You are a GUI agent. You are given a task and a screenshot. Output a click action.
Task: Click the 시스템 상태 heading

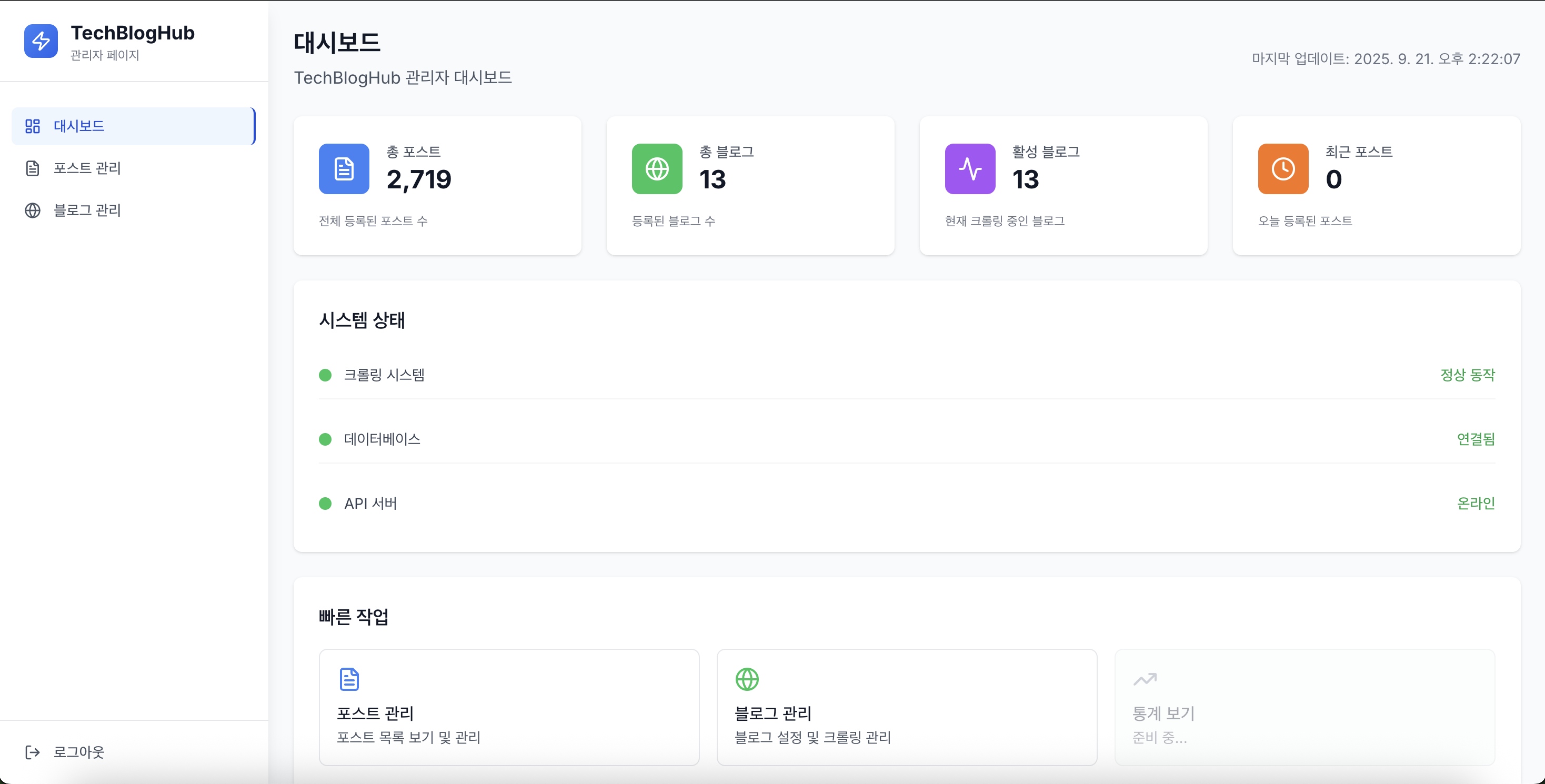[362, 320]
